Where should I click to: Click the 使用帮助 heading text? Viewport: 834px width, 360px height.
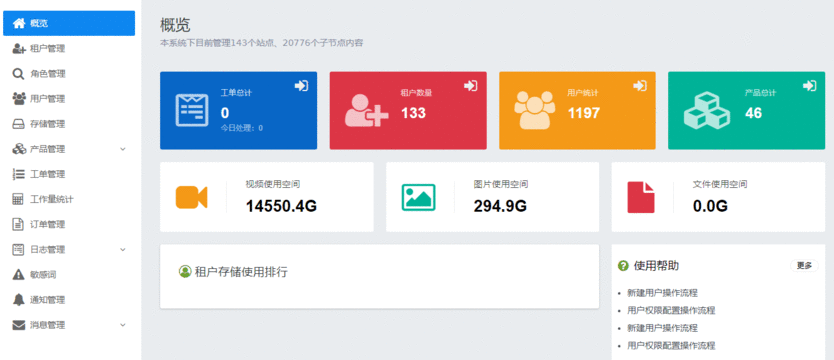656,266
